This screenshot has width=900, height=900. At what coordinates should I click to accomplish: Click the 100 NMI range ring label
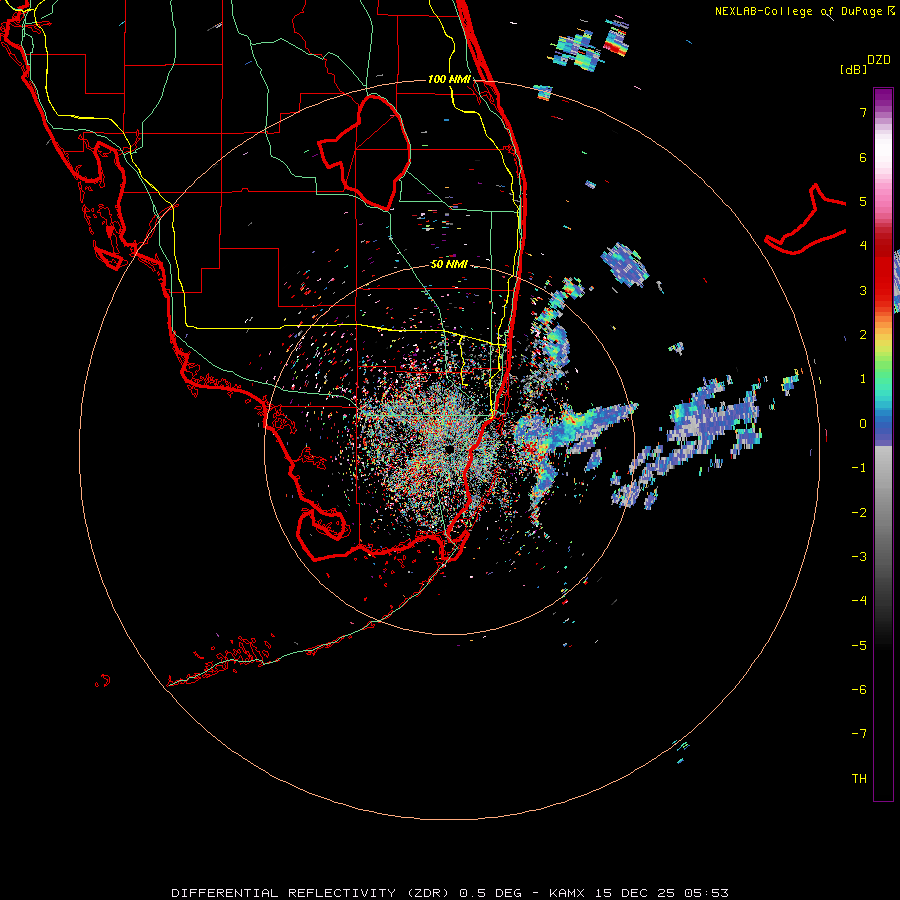(x=449, y=79)
